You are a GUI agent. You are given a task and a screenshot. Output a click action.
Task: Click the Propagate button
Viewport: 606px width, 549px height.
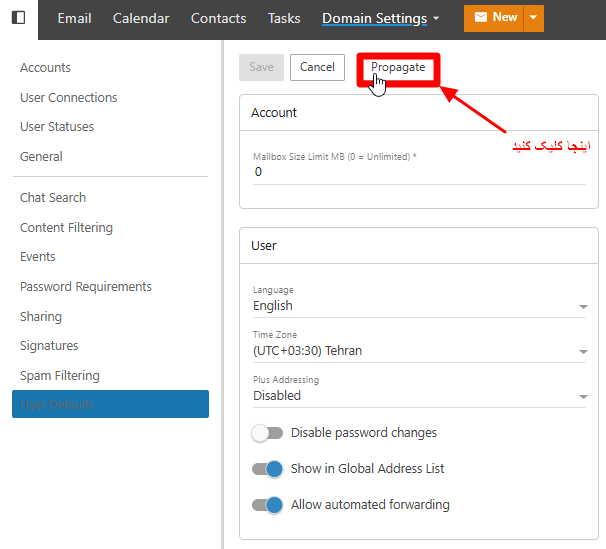click(x=398, y=67)
